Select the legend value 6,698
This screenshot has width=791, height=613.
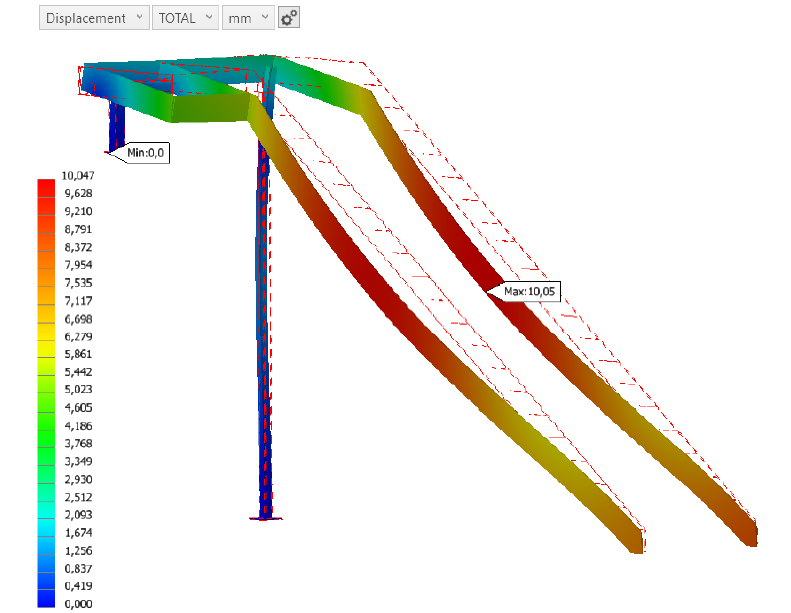pyautogui.click(x=78, y=319)
